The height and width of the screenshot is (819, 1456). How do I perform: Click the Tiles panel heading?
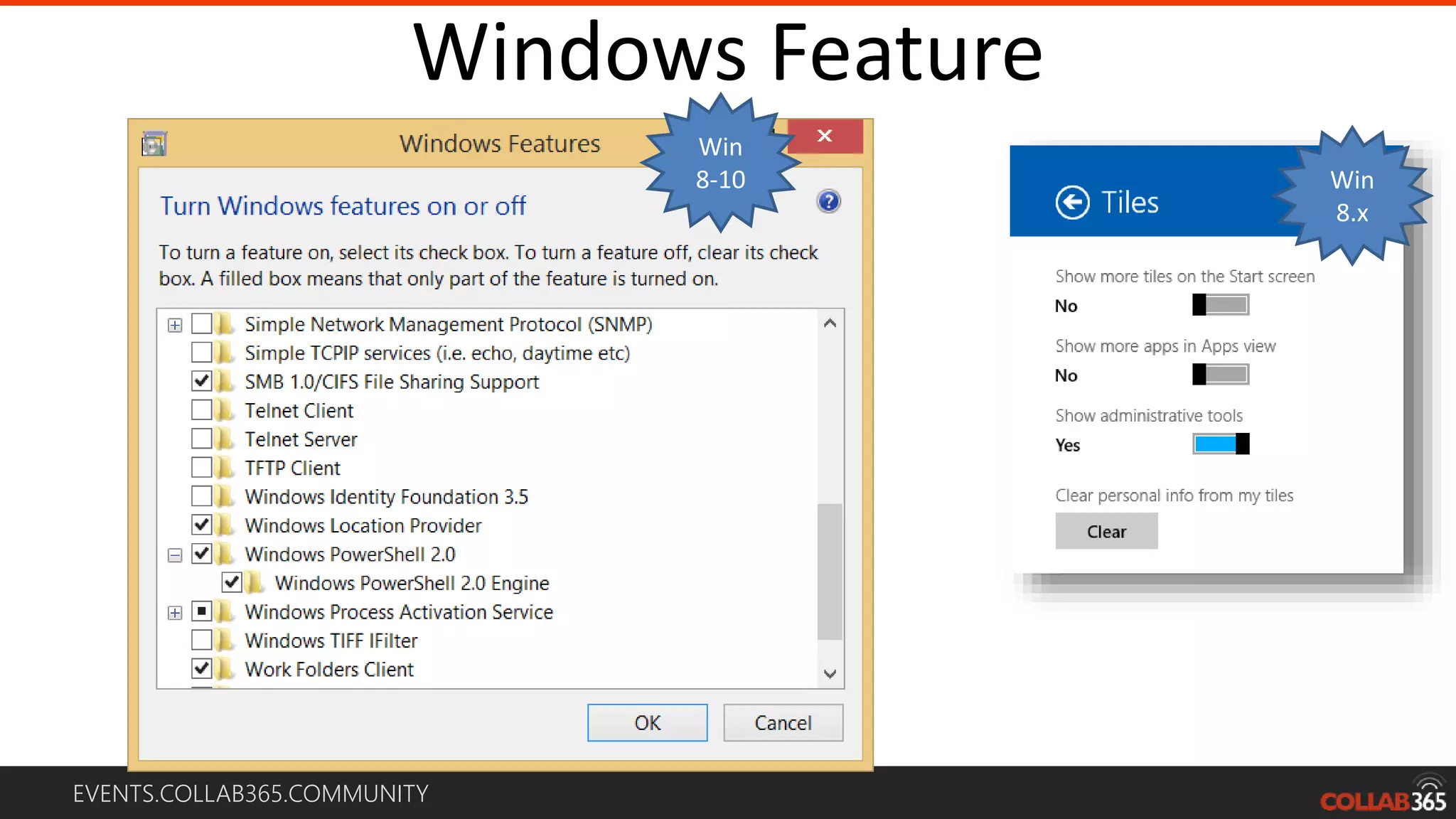[1130, 203]
